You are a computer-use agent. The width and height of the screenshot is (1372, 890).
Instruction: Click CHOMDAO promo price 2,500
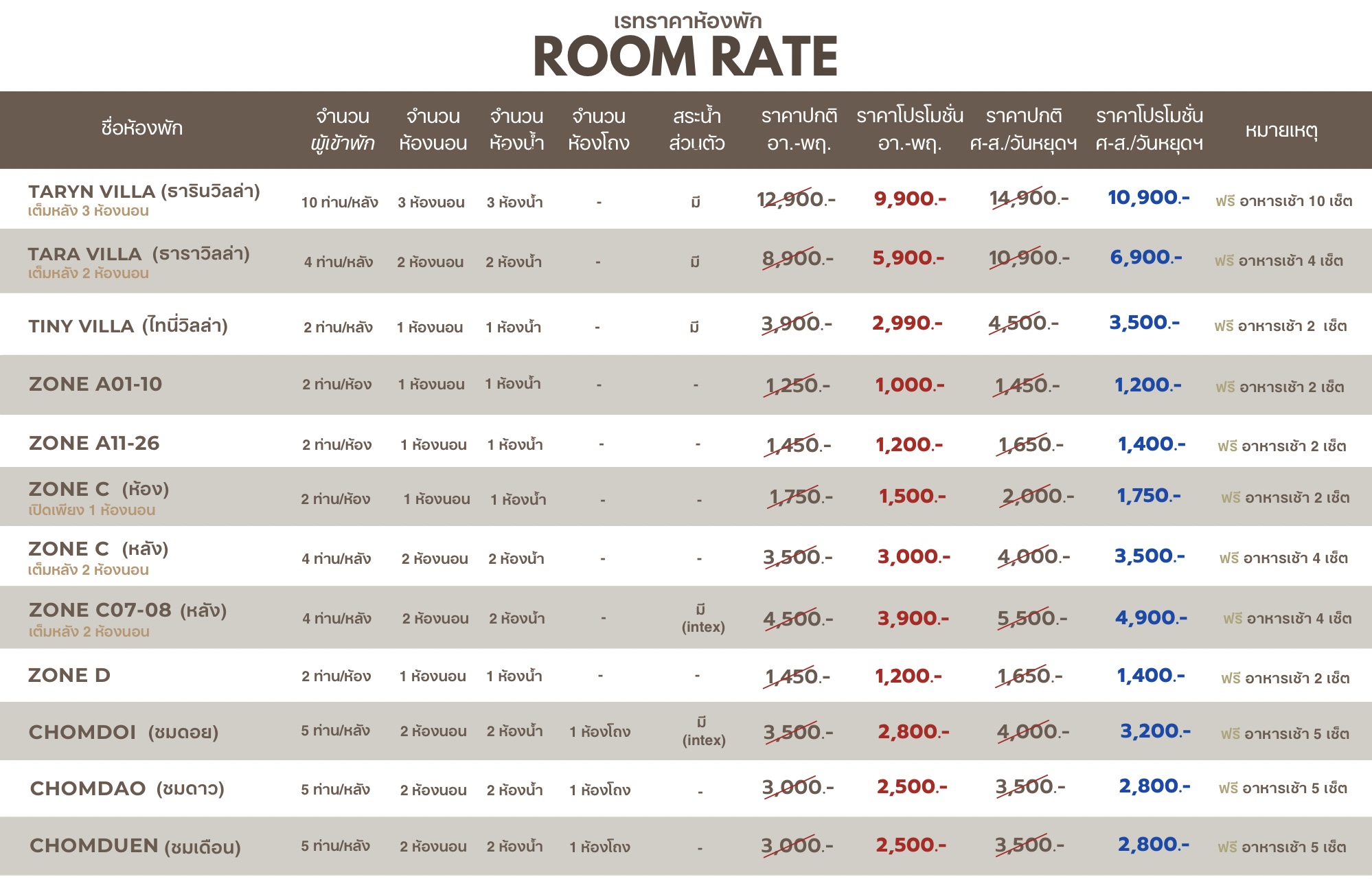click(912, 787)
